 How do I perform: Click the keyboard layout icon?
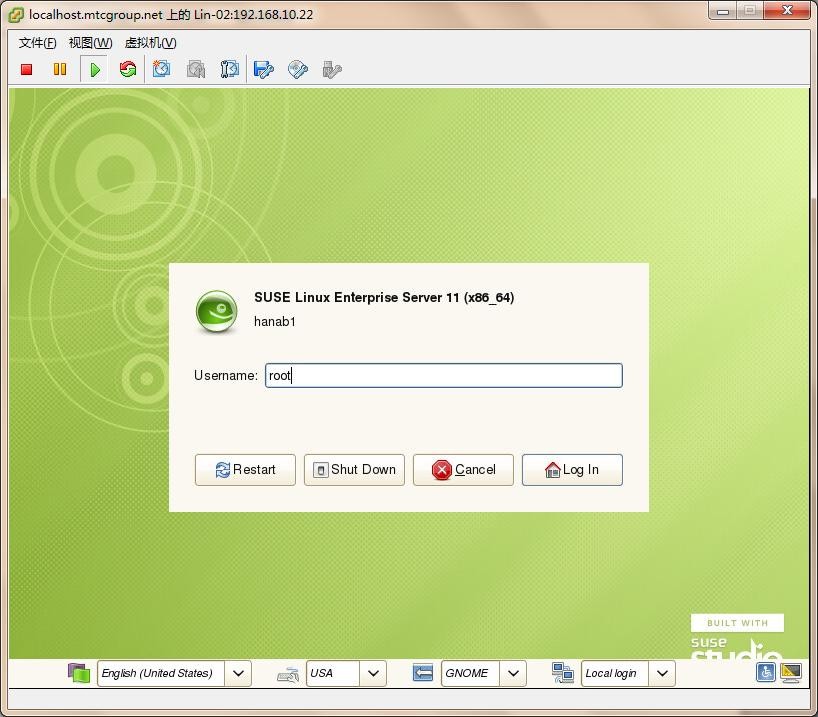[287, 674]
